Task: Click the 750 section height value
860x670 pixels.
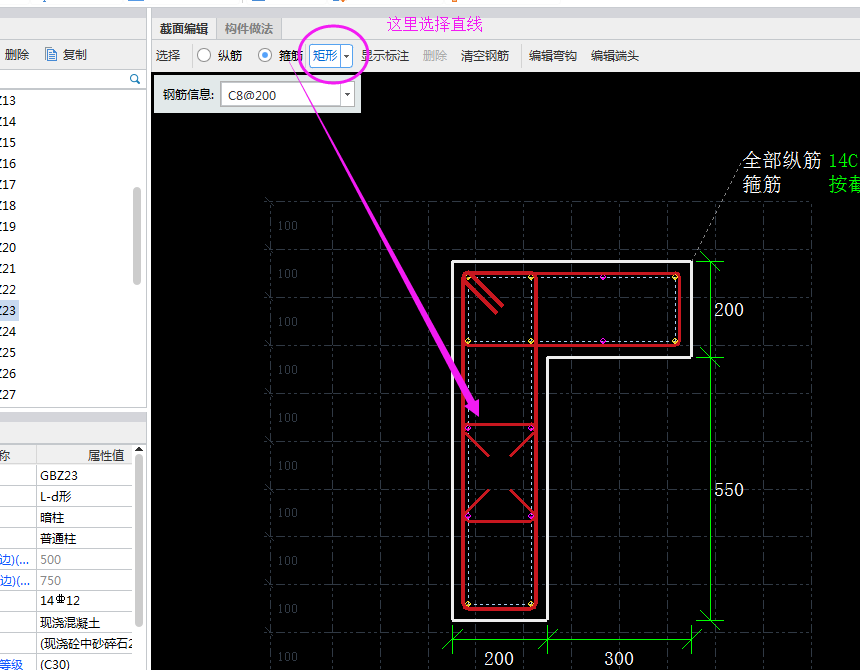Action: tap(84, 580)
